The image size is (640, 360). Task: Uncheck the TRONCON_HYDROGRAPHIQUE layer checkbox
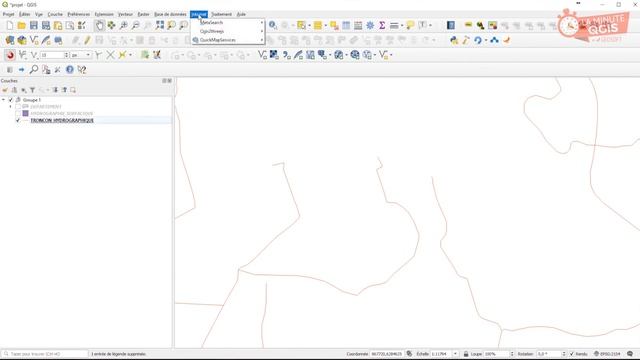point(18,120)
